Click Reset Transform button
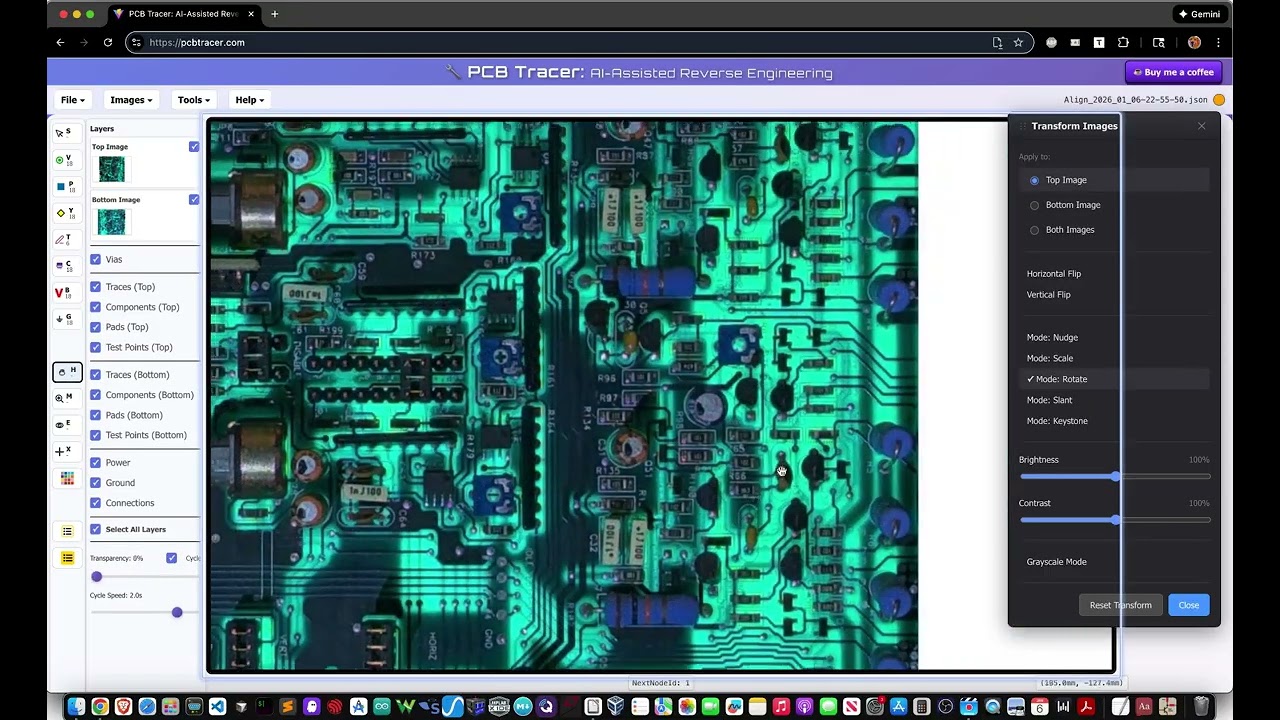Image resolution: width=1280 pixels, height=720 pixels. pos(1120,605)
